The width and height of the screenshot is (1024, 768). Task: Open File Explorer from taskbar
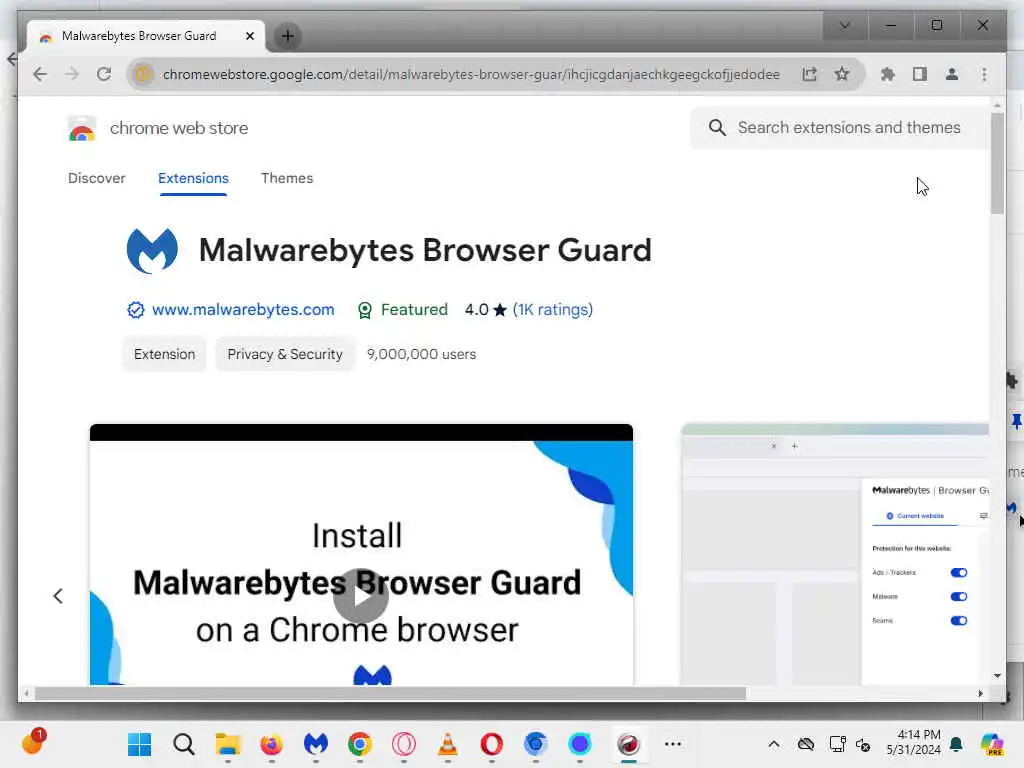228,744
